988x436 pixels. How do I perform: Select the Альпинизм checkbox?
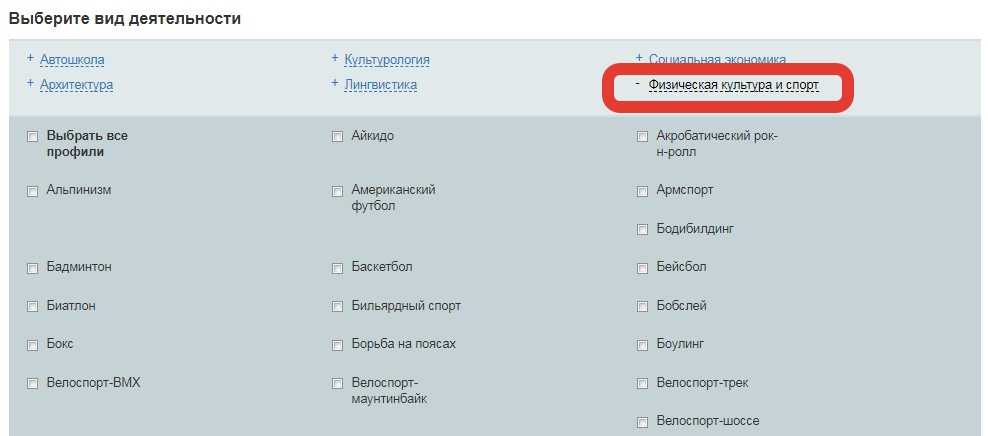coord(33,191)
